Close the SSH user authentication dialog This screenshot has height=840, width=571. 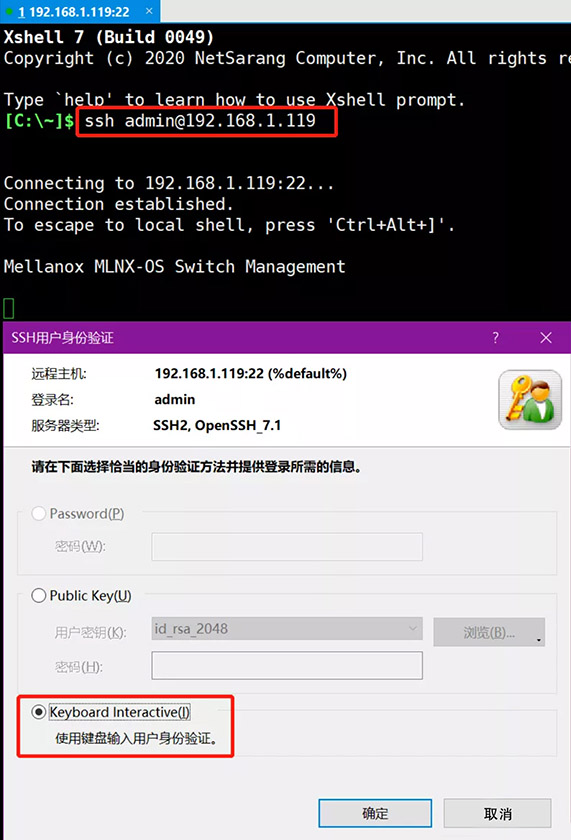coord(546,338)
